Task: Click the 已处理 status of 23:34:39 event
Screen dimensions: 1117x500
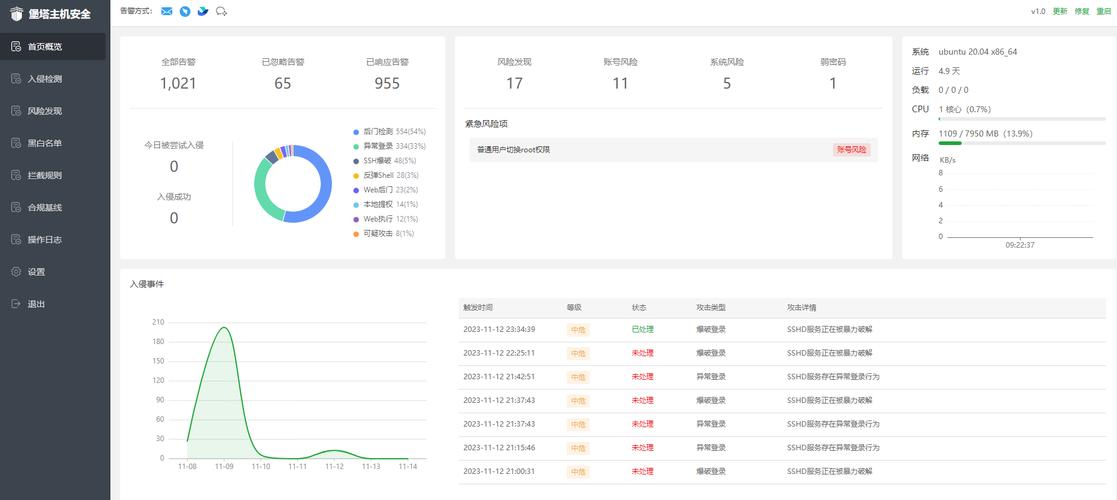Action: coord(643,330)
